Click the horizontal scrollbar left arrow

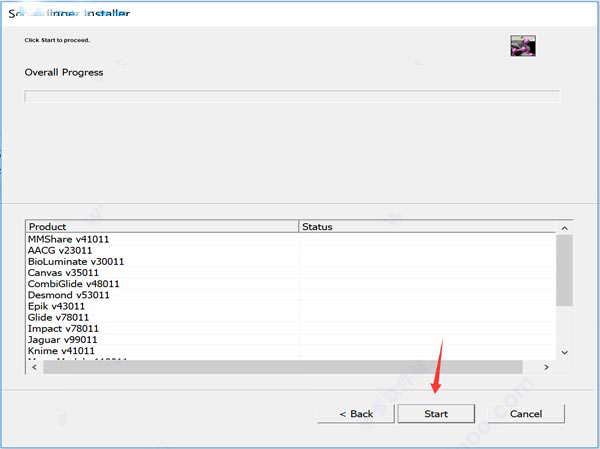pyautogui.click(x=34, y=367)
